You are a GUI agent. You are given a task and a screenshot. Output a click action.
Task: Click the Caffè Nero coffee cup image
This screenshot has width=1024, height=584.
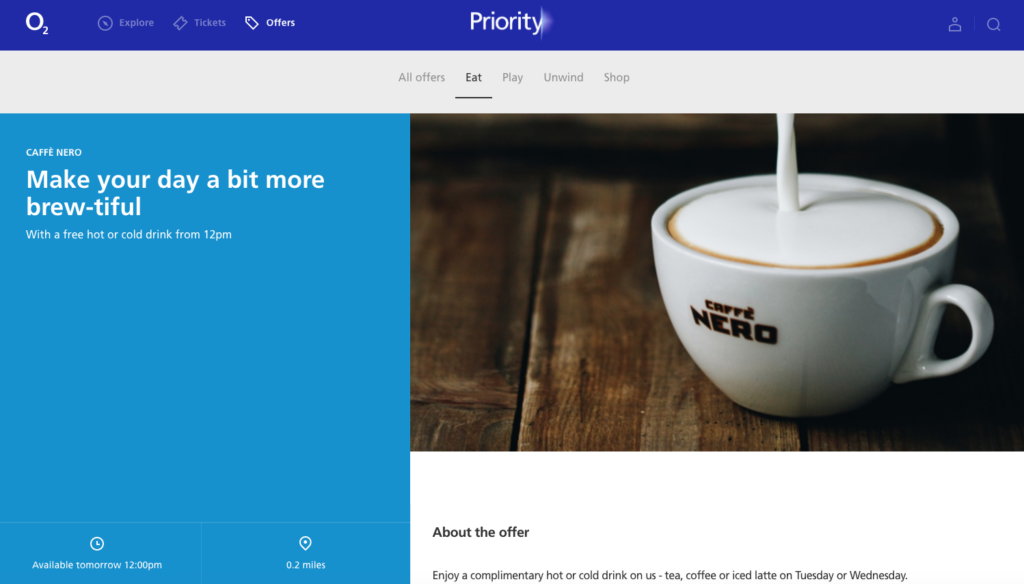[717, 282]
